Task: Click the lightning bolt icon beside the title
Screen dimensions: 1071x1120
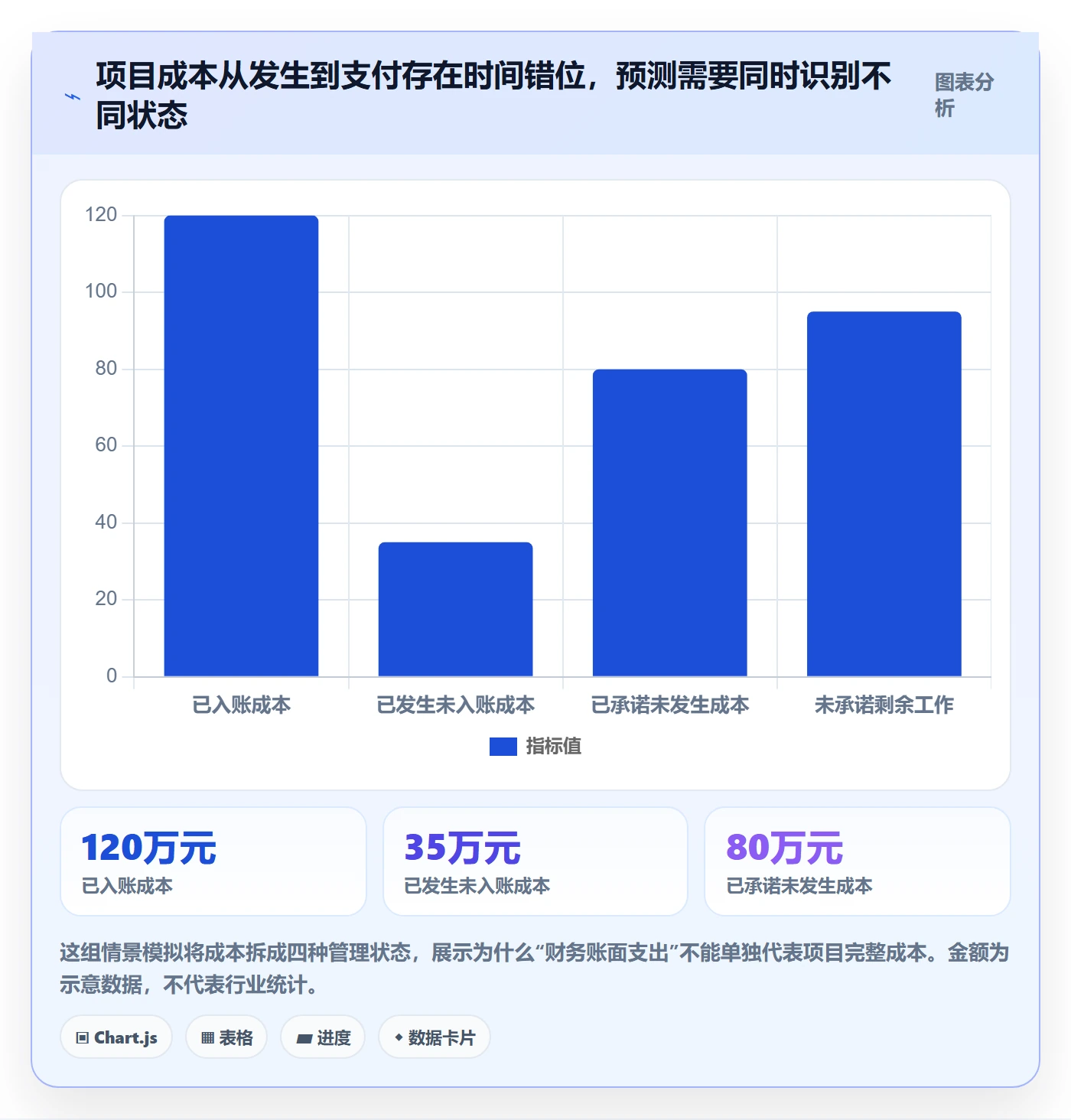Action: (72, 96)
